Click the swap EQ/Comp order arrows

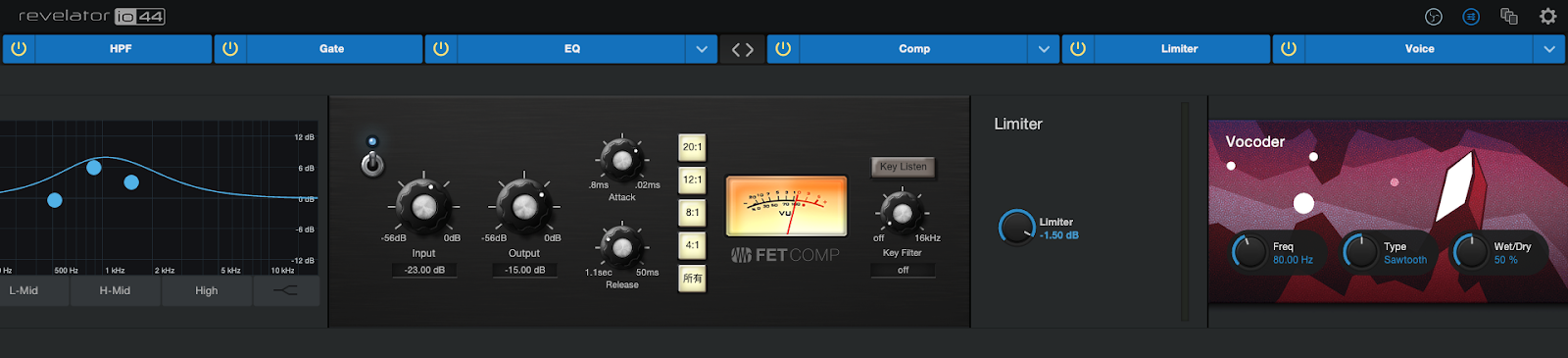point(743,49)
